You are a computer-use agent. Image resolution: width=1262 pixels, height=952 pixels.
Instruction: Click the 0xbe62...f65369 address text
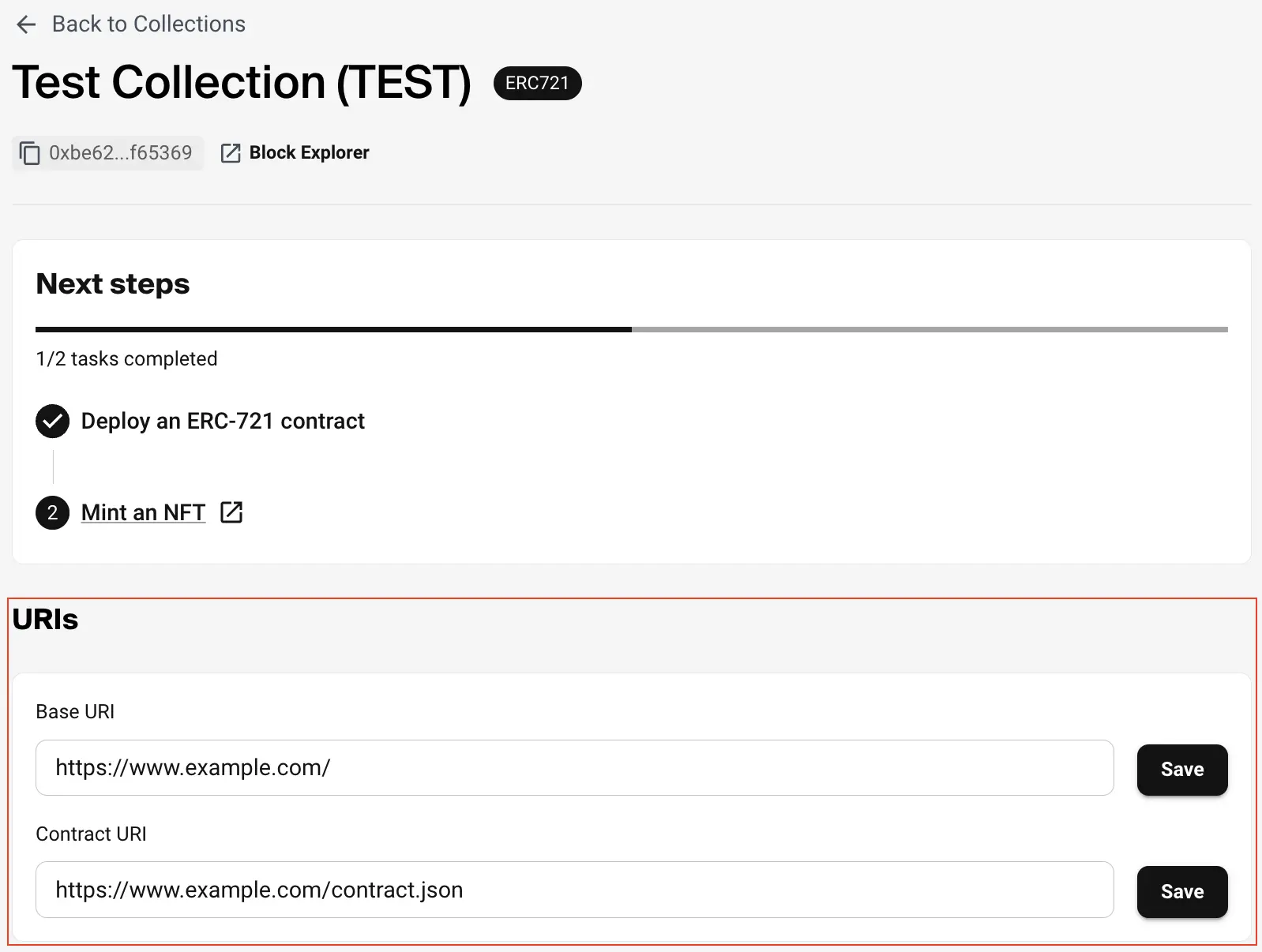[120, 153]
